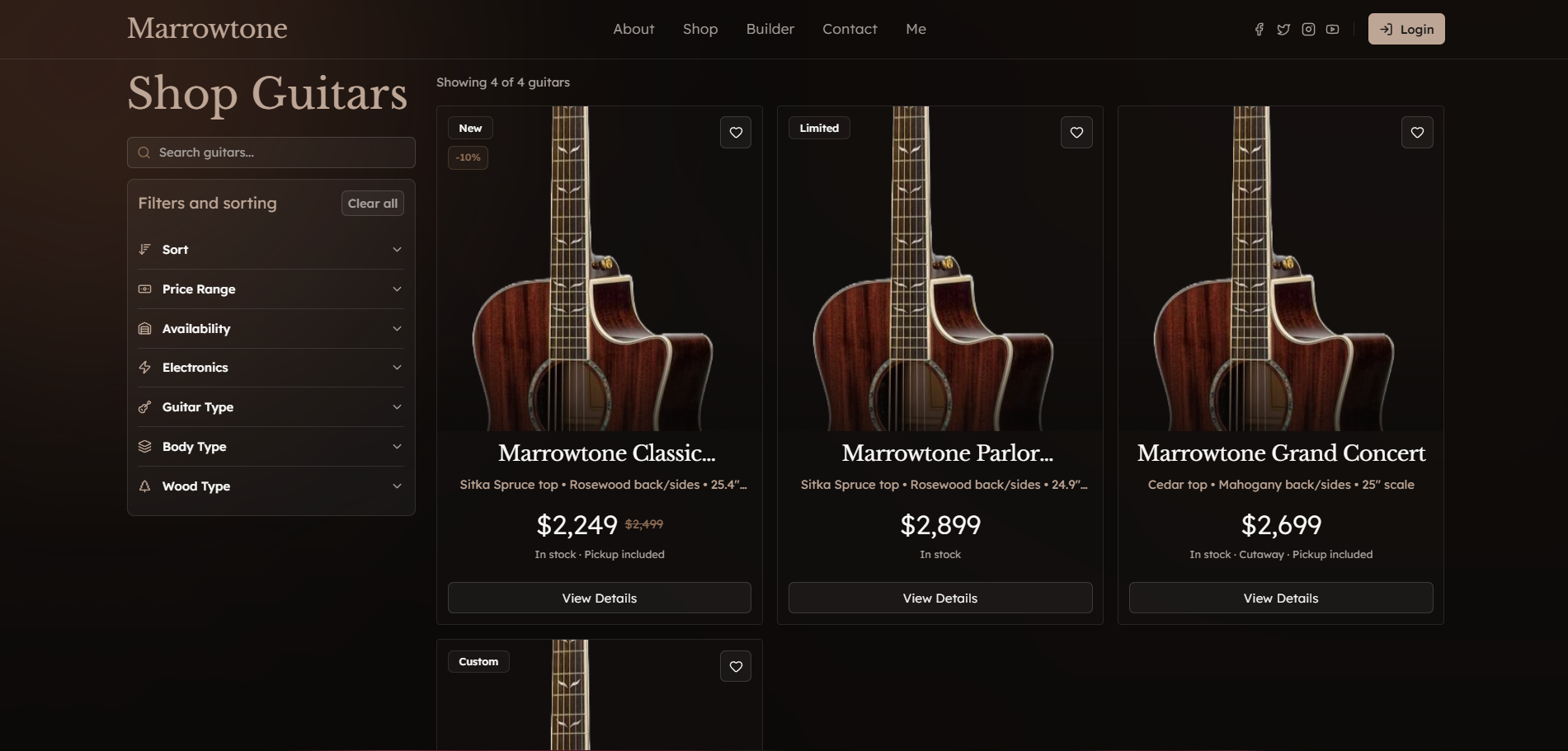Favorite the Marrowtone Grand Concert guitar
The image size is (1568, 751).
1417,133
